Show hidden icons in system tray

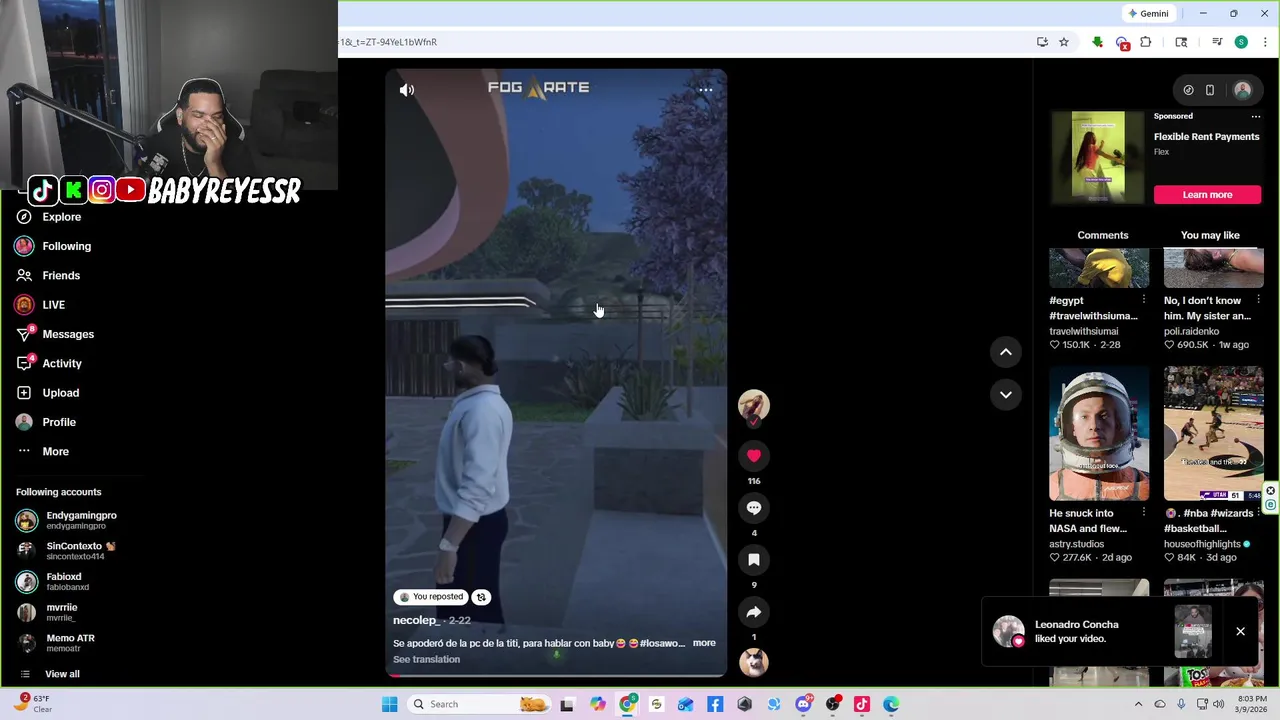click(1138, 704)
